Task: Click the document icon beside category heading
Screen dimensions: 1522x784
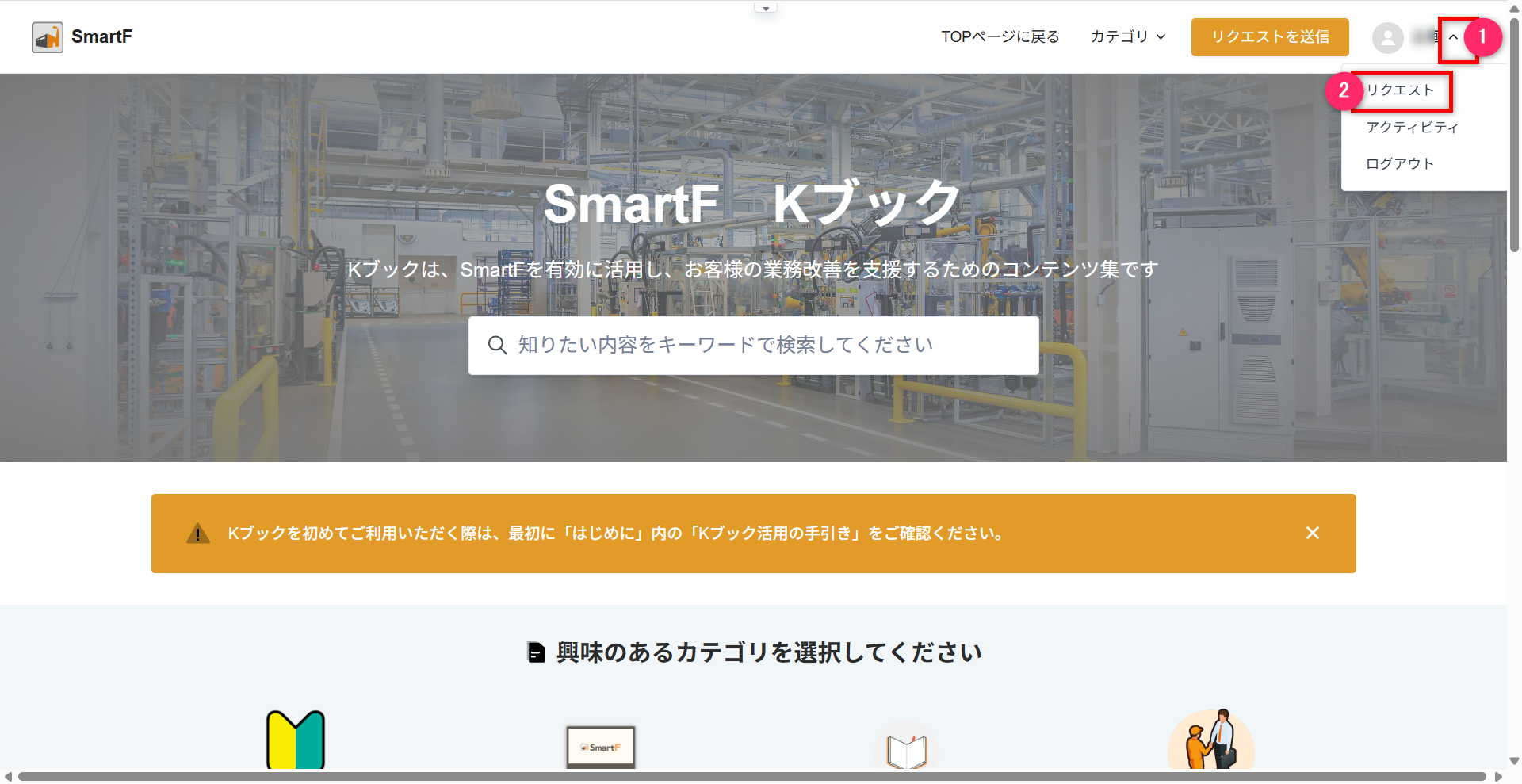Action: click(537, 652)
